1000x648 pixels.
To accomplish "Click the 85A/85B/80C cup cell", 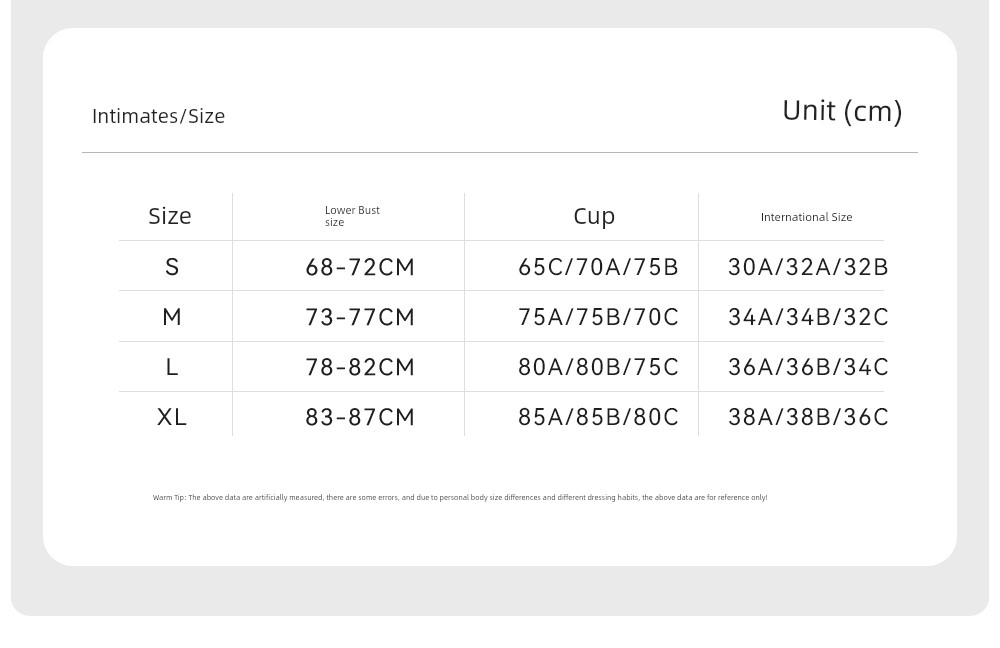I will [598, 417].
